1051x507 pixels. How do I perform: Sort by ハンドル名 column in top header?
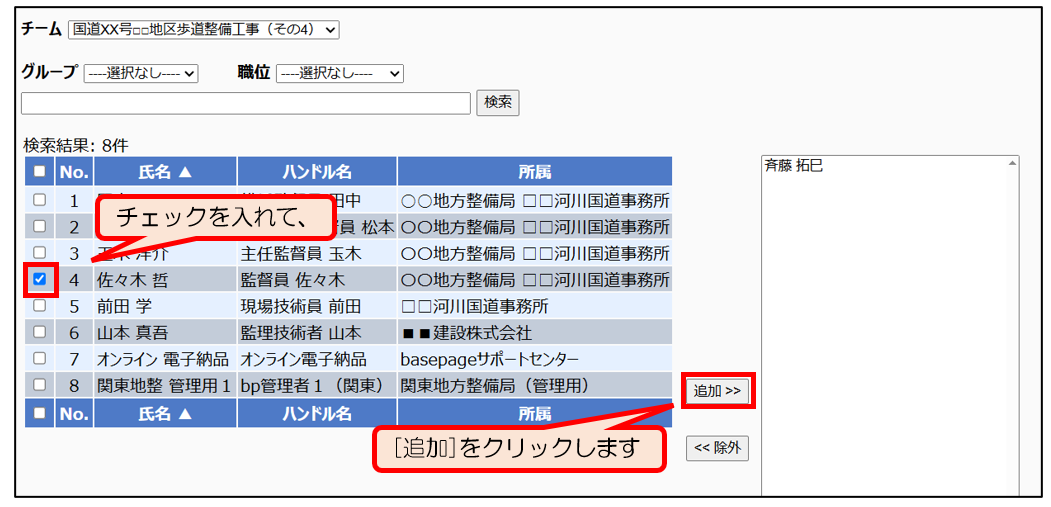316,172
